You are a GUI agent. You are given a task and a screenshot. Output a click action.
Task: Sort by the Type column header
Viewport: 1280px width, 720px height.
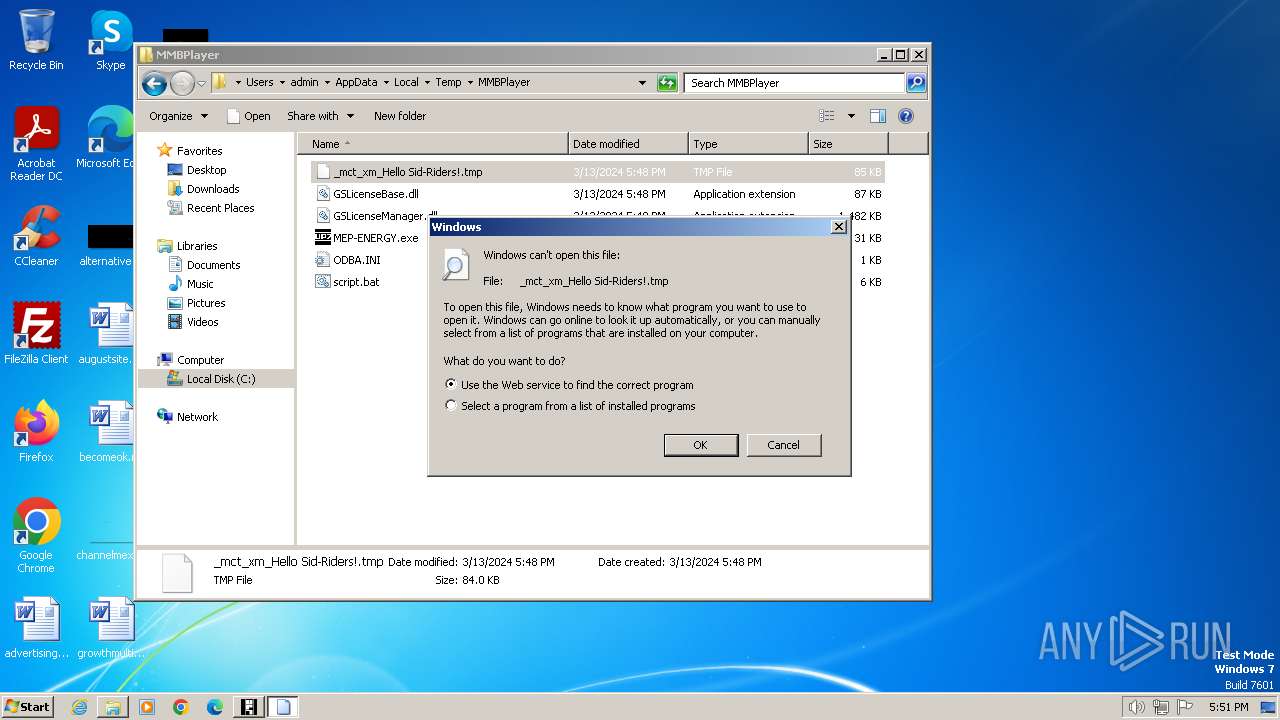(x=748, y=144)
